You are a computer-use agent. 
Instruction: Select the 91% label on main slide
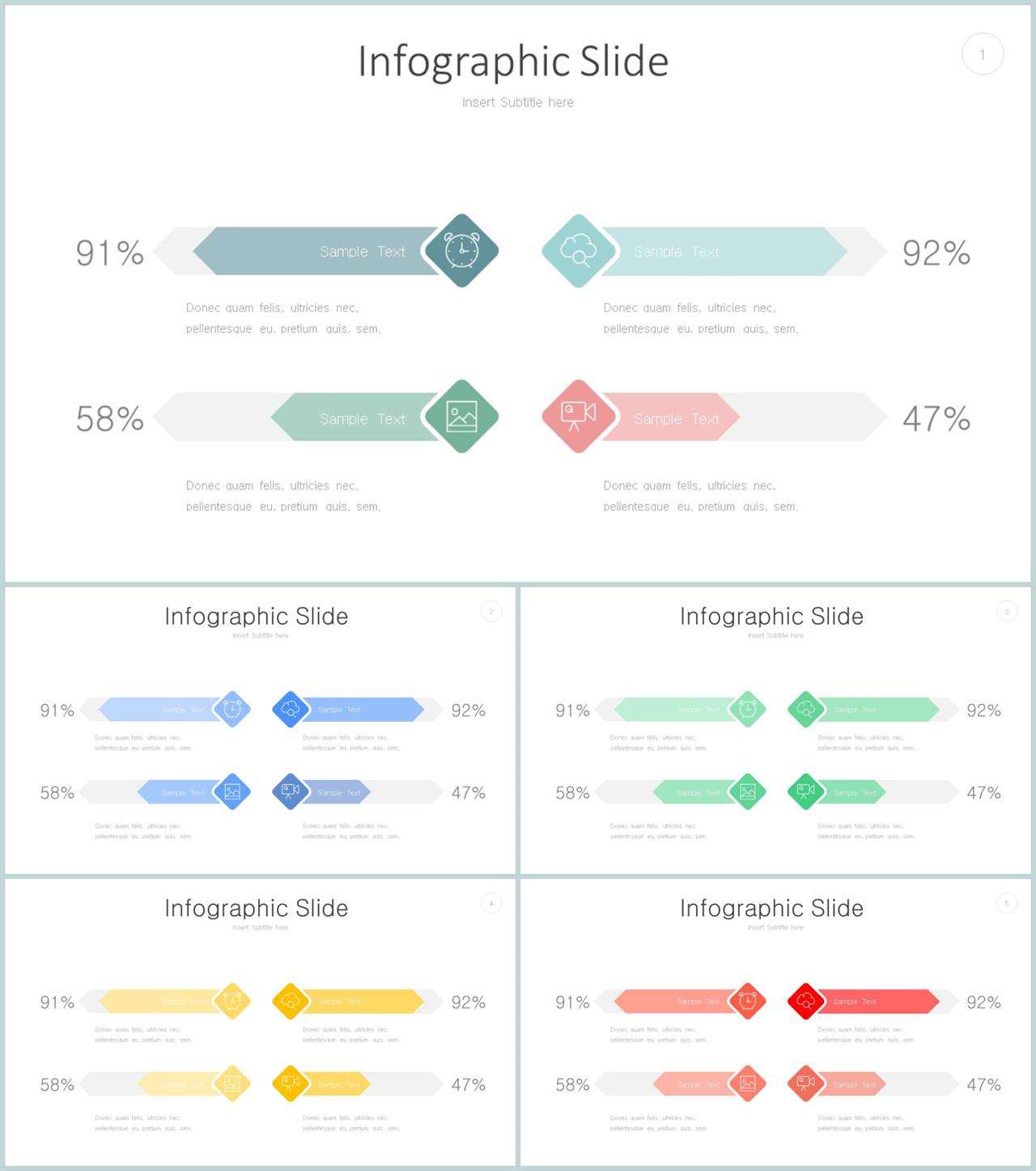point(110,252)
